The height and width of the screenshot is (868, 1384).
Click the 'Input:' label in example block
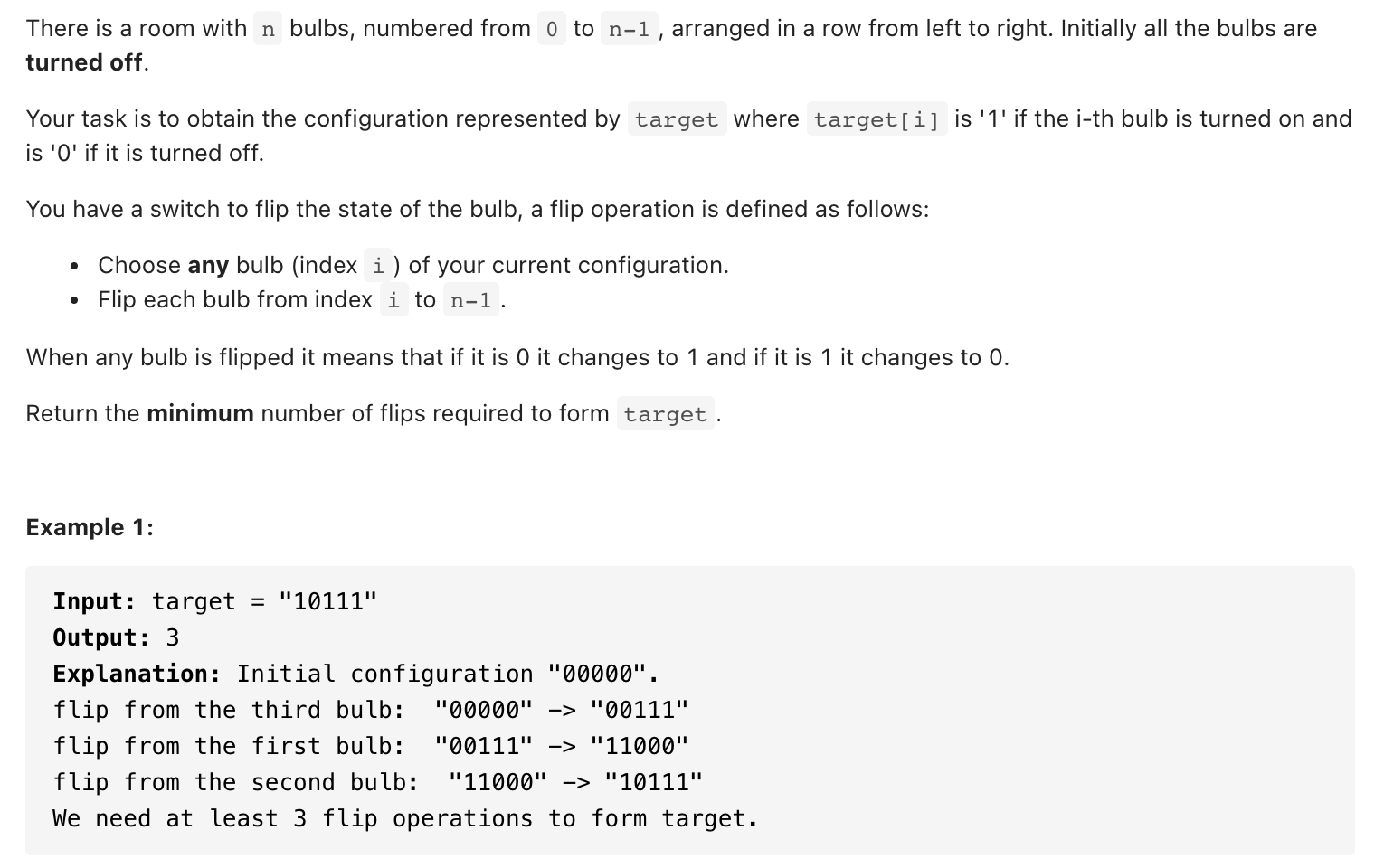click(x=94, y=601)
